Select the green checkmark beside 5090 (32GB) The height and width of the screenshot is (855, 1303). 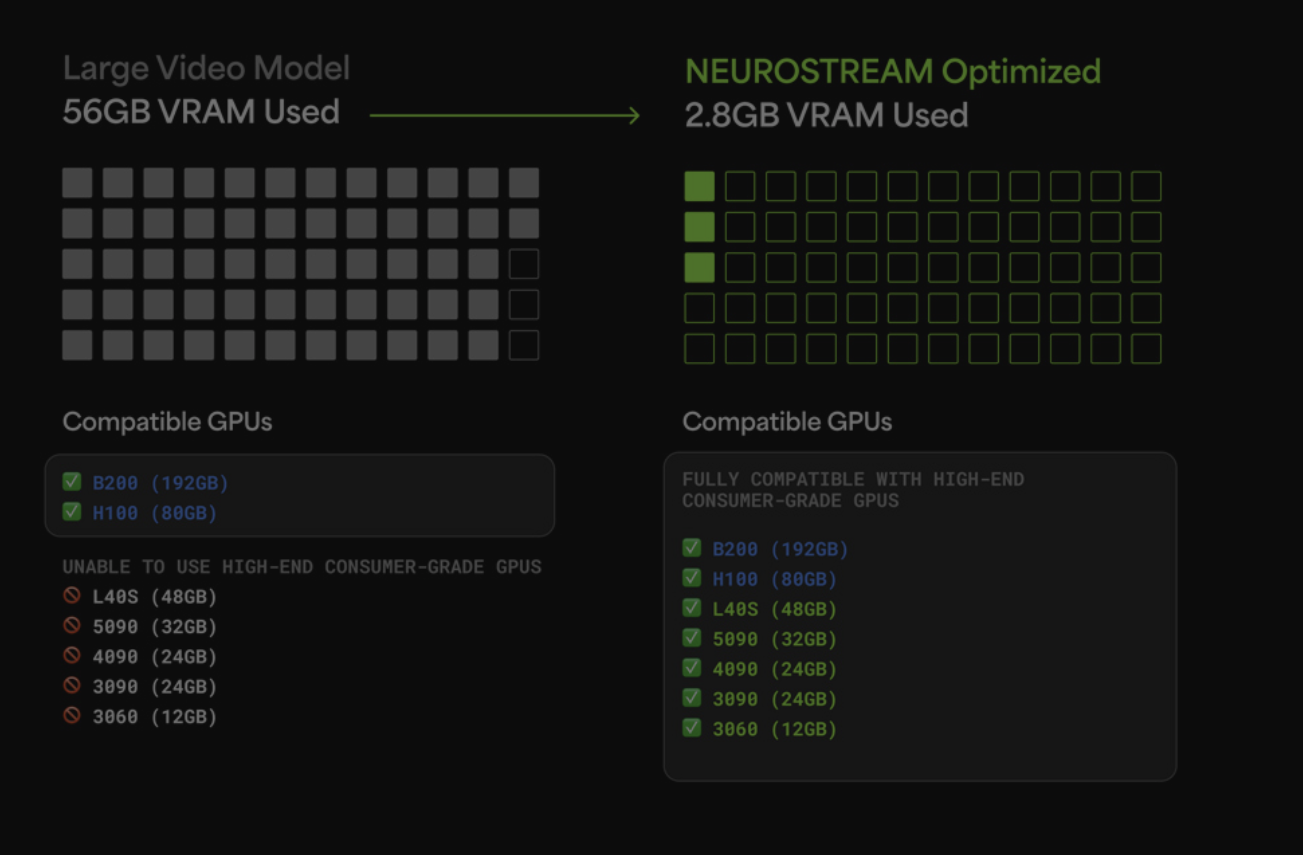[692, 638]
